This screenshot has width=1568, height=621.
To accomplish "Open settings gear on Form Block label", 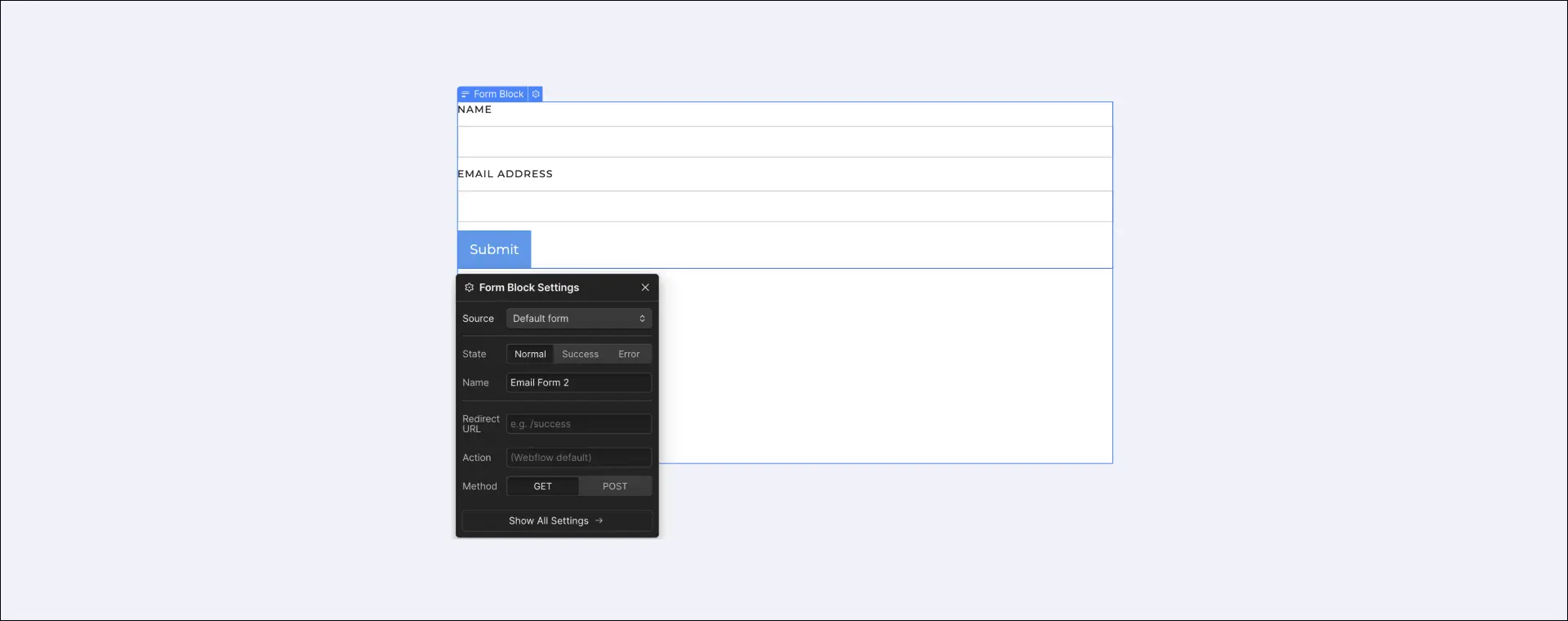I will pos(536,94).
